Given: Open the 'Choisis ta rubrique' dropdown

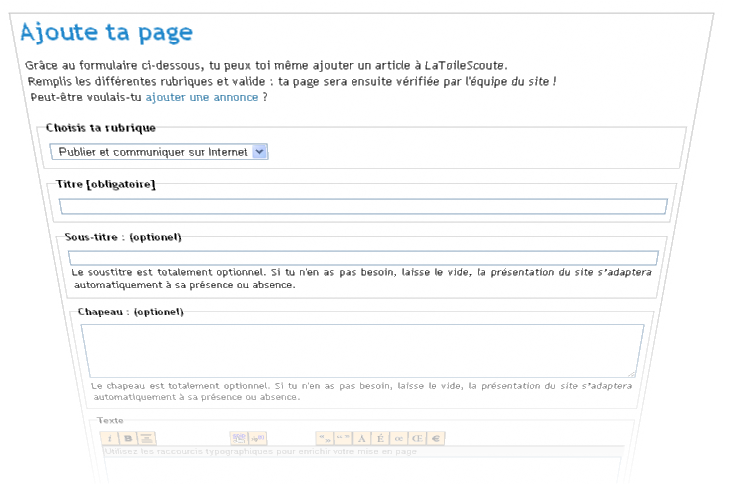Looking at the screenshot, I should tap(159, 152).
